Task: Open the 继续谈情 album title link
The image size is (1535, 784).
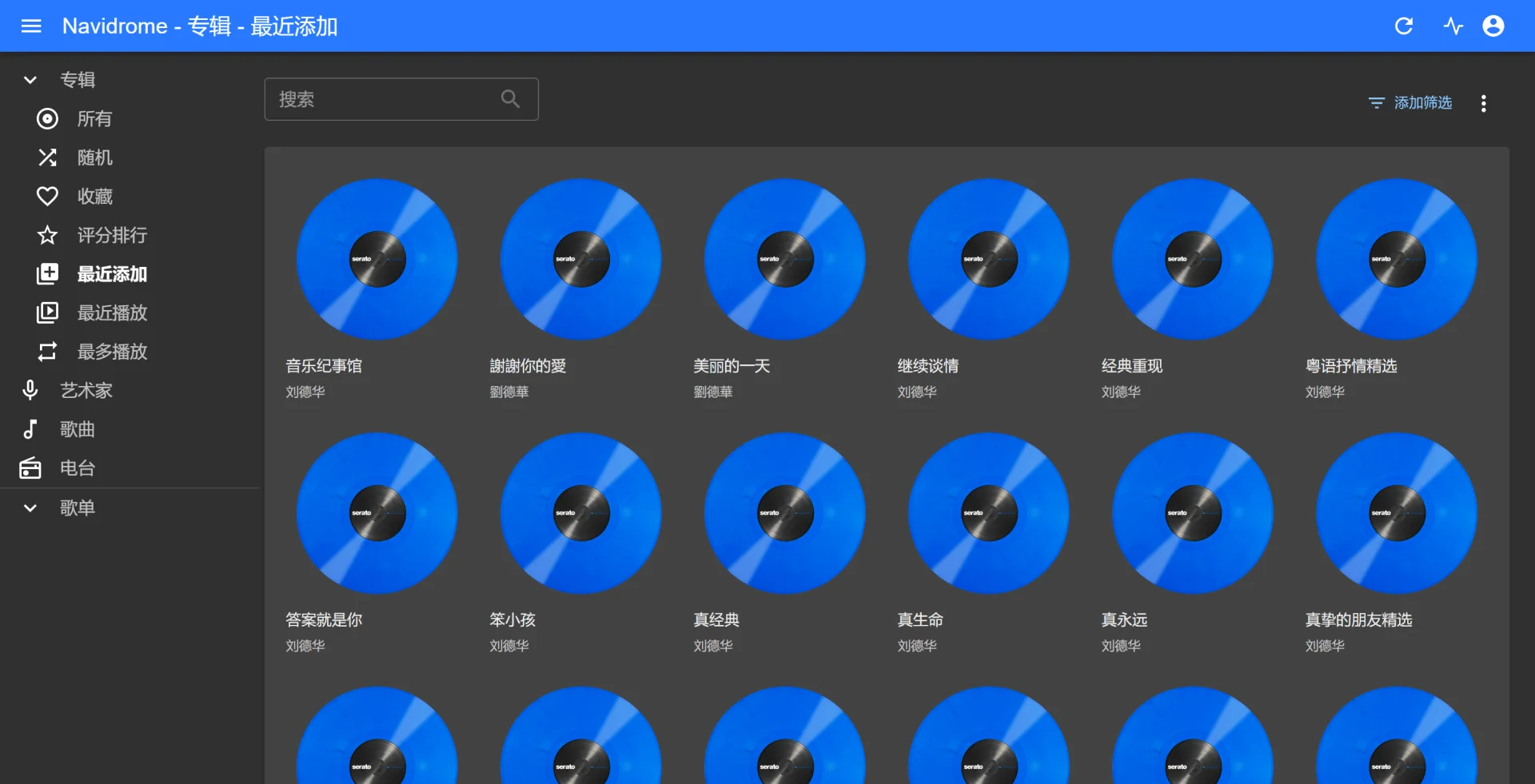Action: (927, 366)
